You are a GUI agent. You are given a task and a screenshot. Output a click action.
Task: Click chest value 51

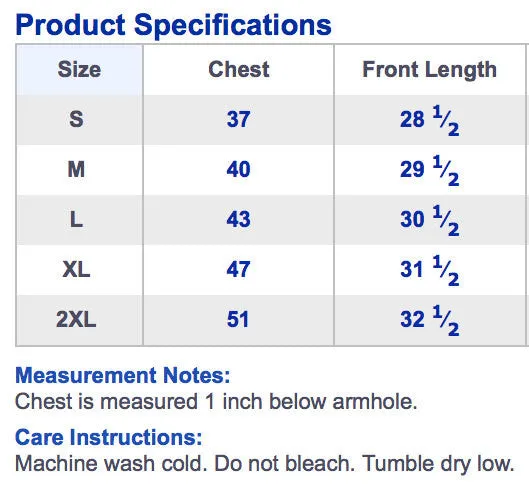tap(238, 319)
